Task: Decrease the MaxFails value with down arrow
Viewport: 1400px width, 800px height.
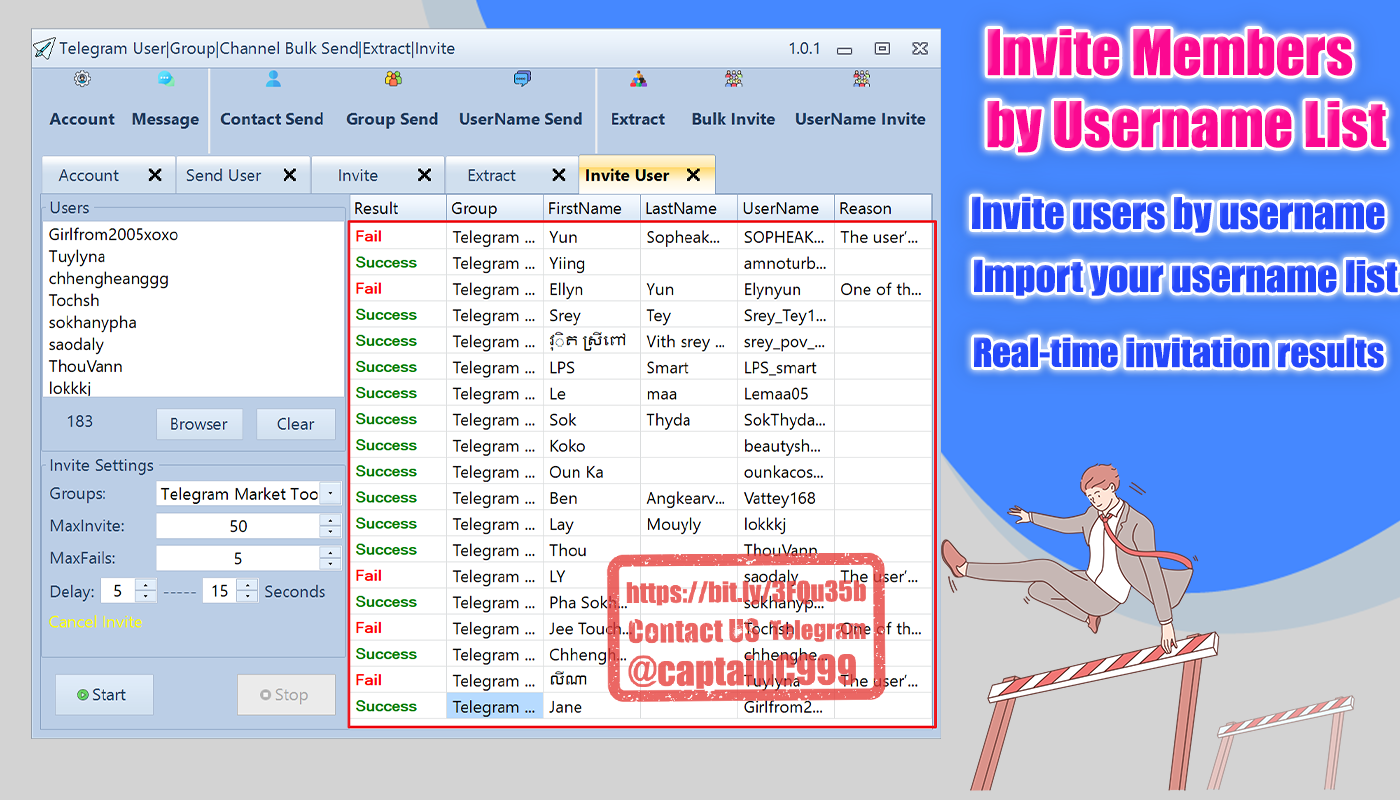Action: tap(330, 564)
